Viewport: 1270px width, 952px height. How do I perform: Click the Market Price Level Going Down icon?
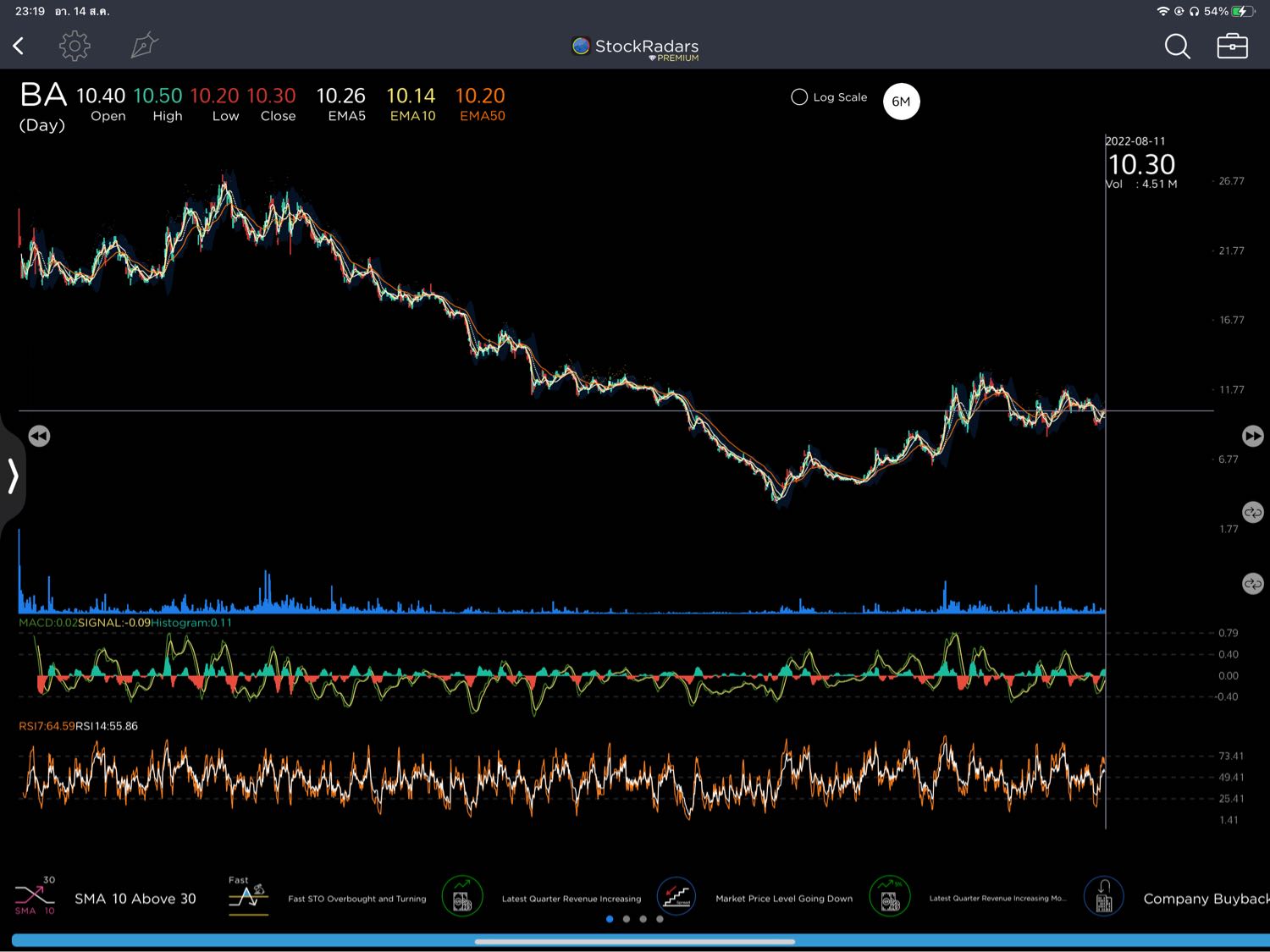click(x=676, y=897)
